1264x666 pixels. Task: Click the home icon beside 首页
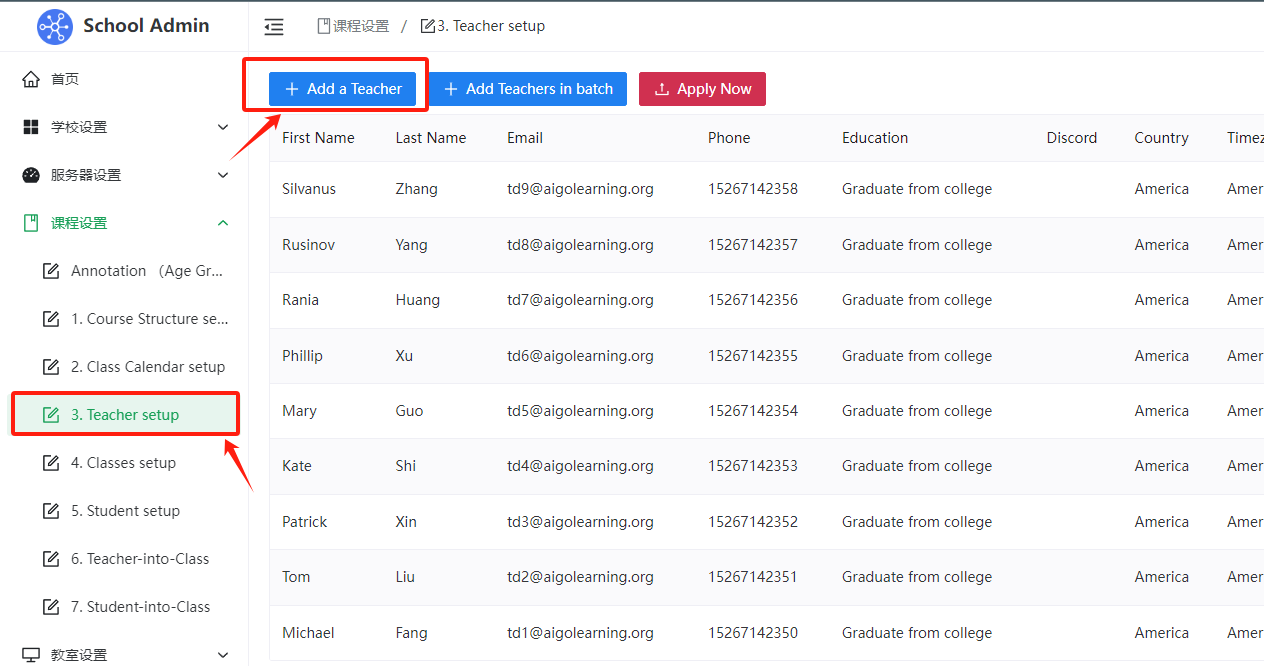tap(31, 79)
